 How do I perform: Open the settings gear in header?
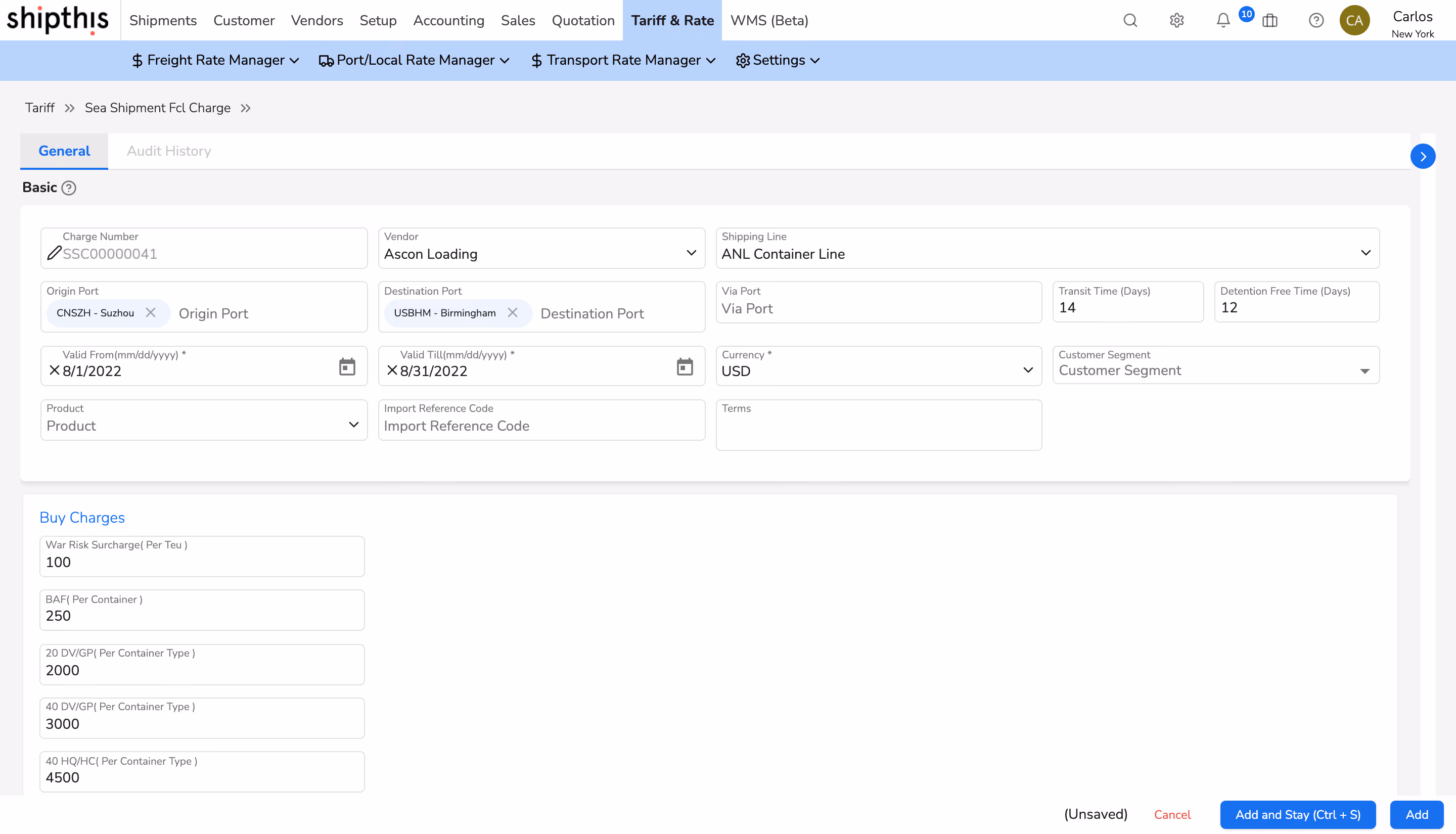[x=1176, y=21]
